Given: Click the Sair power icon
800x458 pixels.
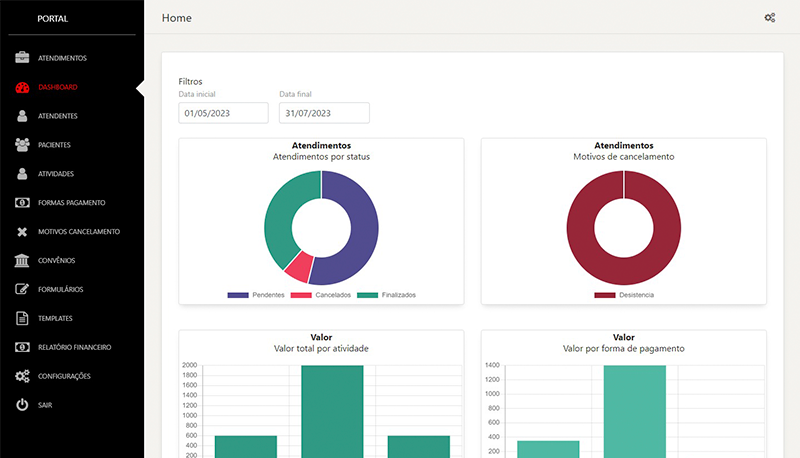Looking at the screenshot, I should [22, 405].
